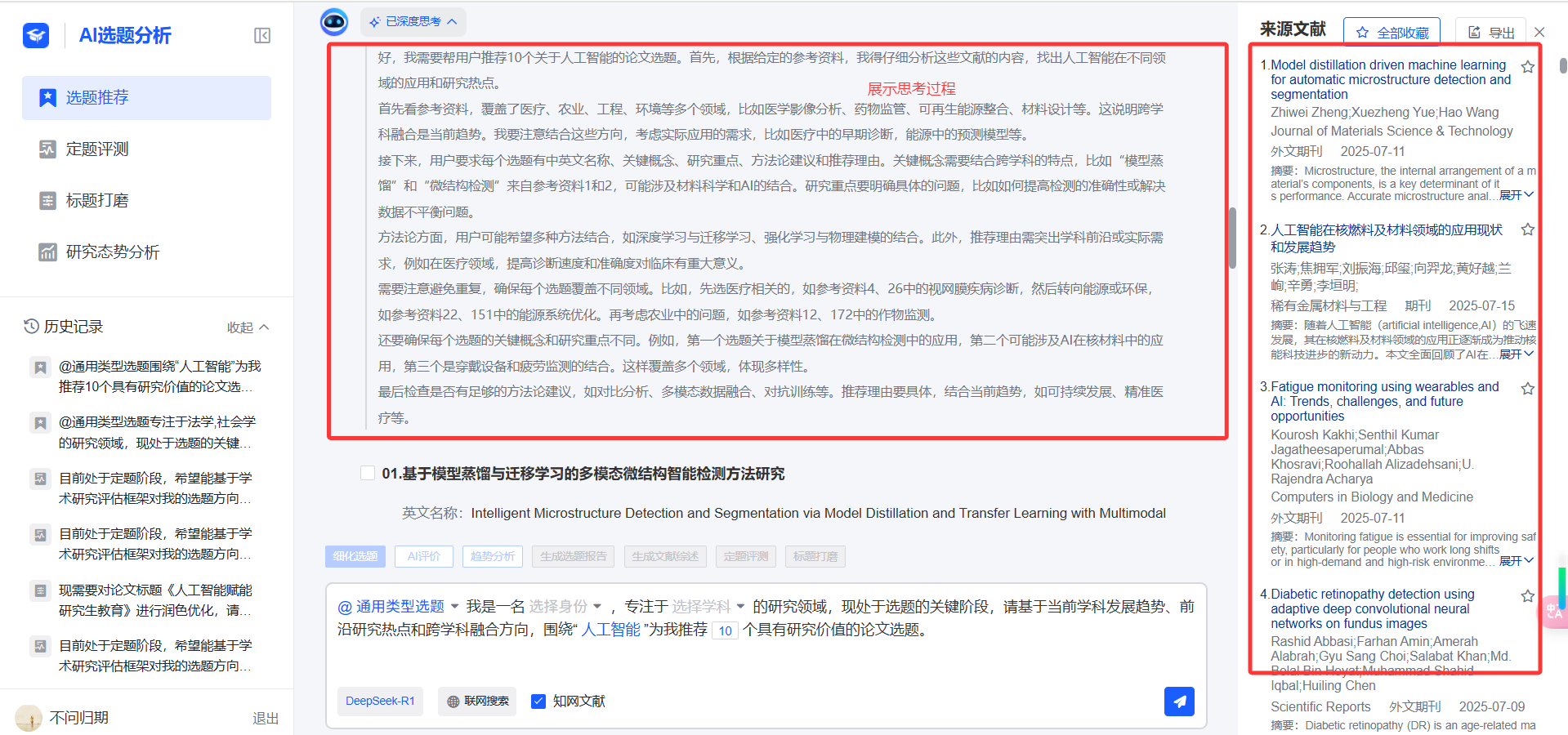The height and width of the screenshot is (735, 1568).
Task: Toggle the 联网搜索 option
Action: point(477,701)
